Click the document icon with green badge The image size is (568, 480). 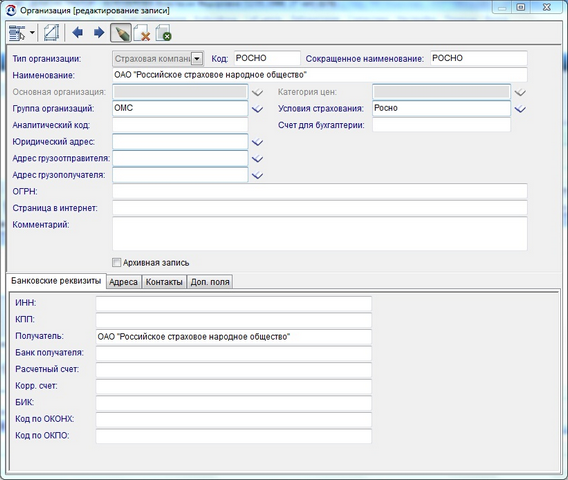pos(163,33)
